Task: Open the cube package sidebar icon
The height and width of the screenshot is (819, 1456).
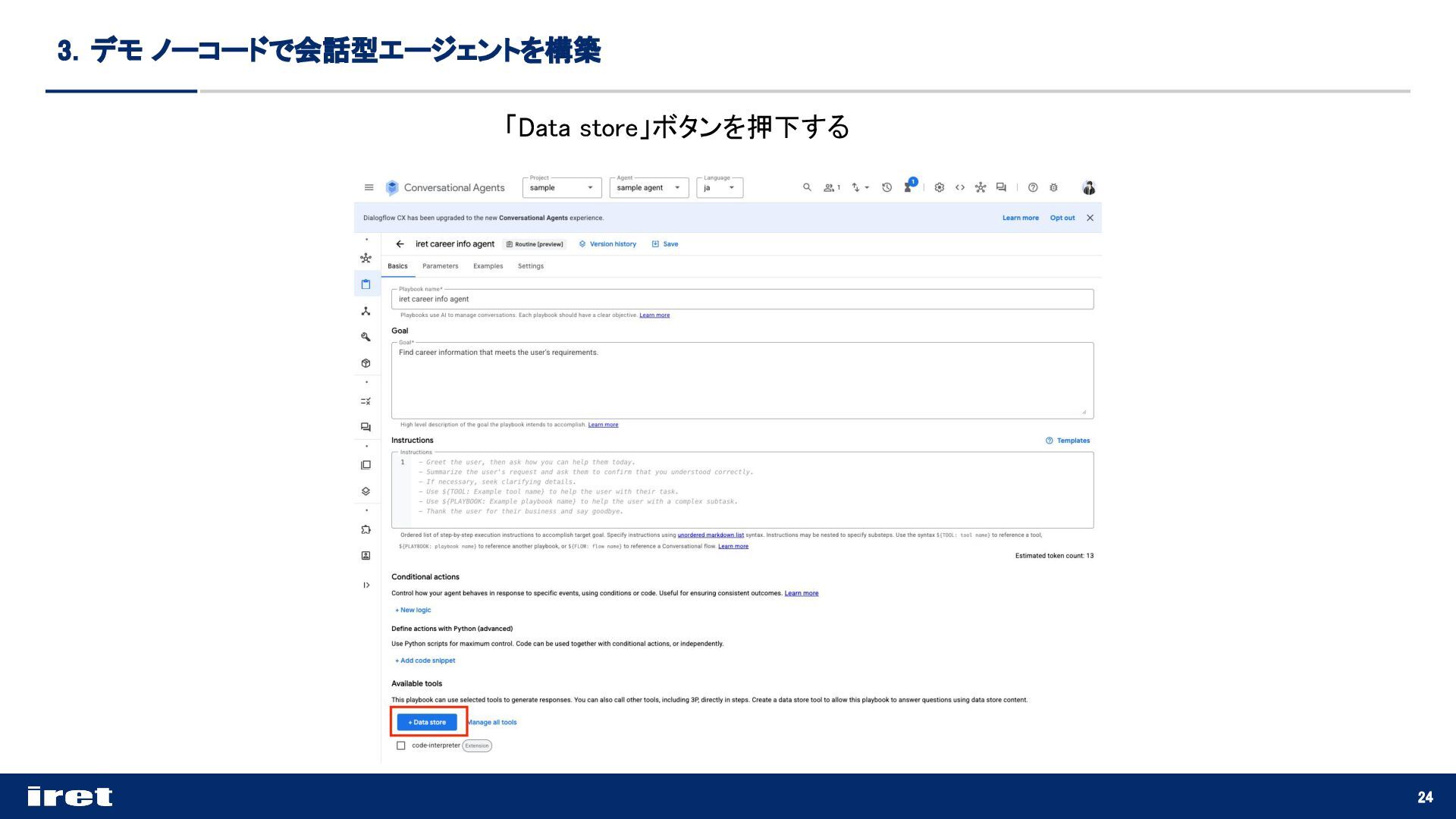Action: pos(366,363)
